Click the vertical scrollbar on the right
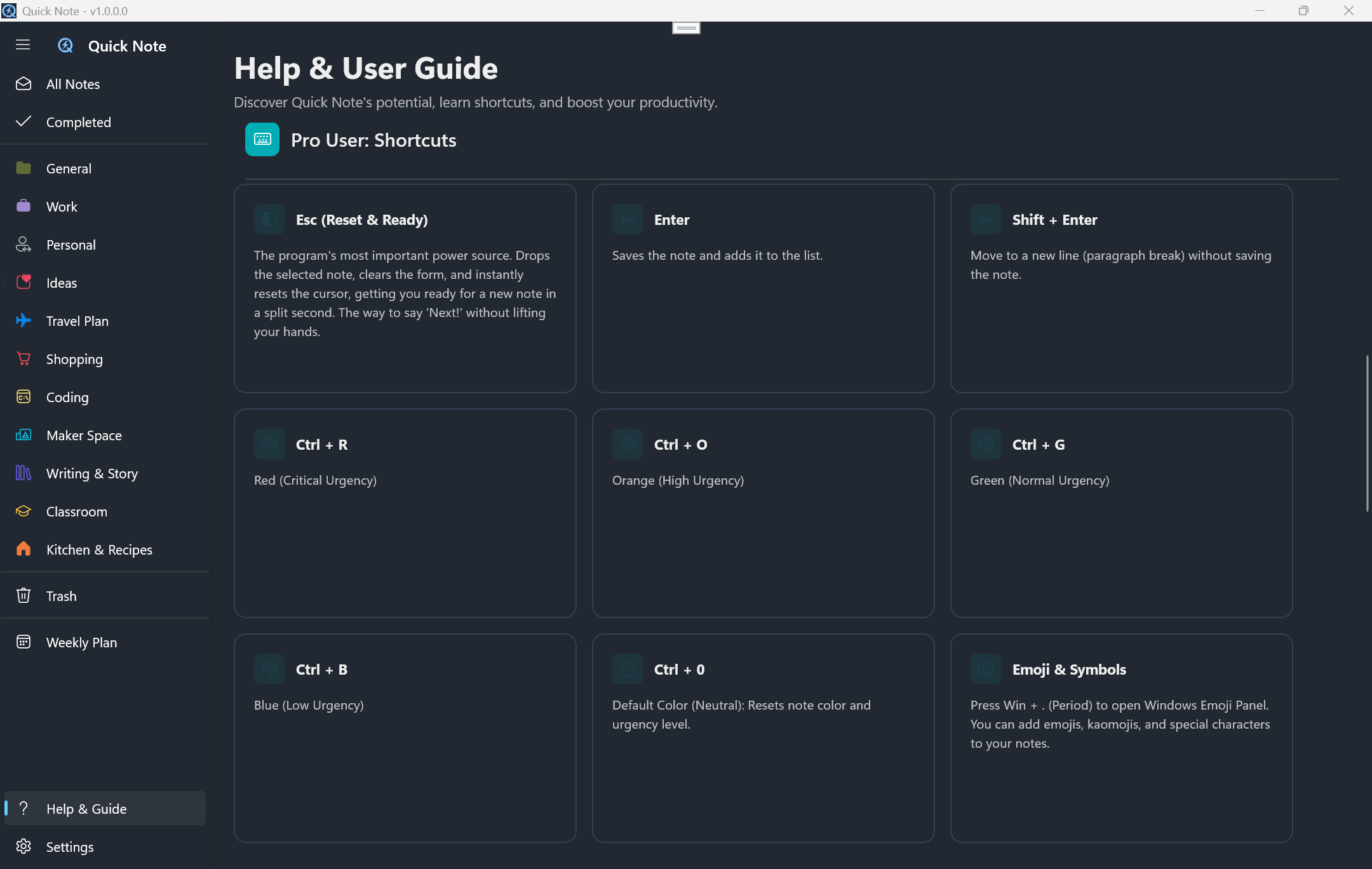The height and width of the screenshot is (869, 1372). click(1367, 433)
